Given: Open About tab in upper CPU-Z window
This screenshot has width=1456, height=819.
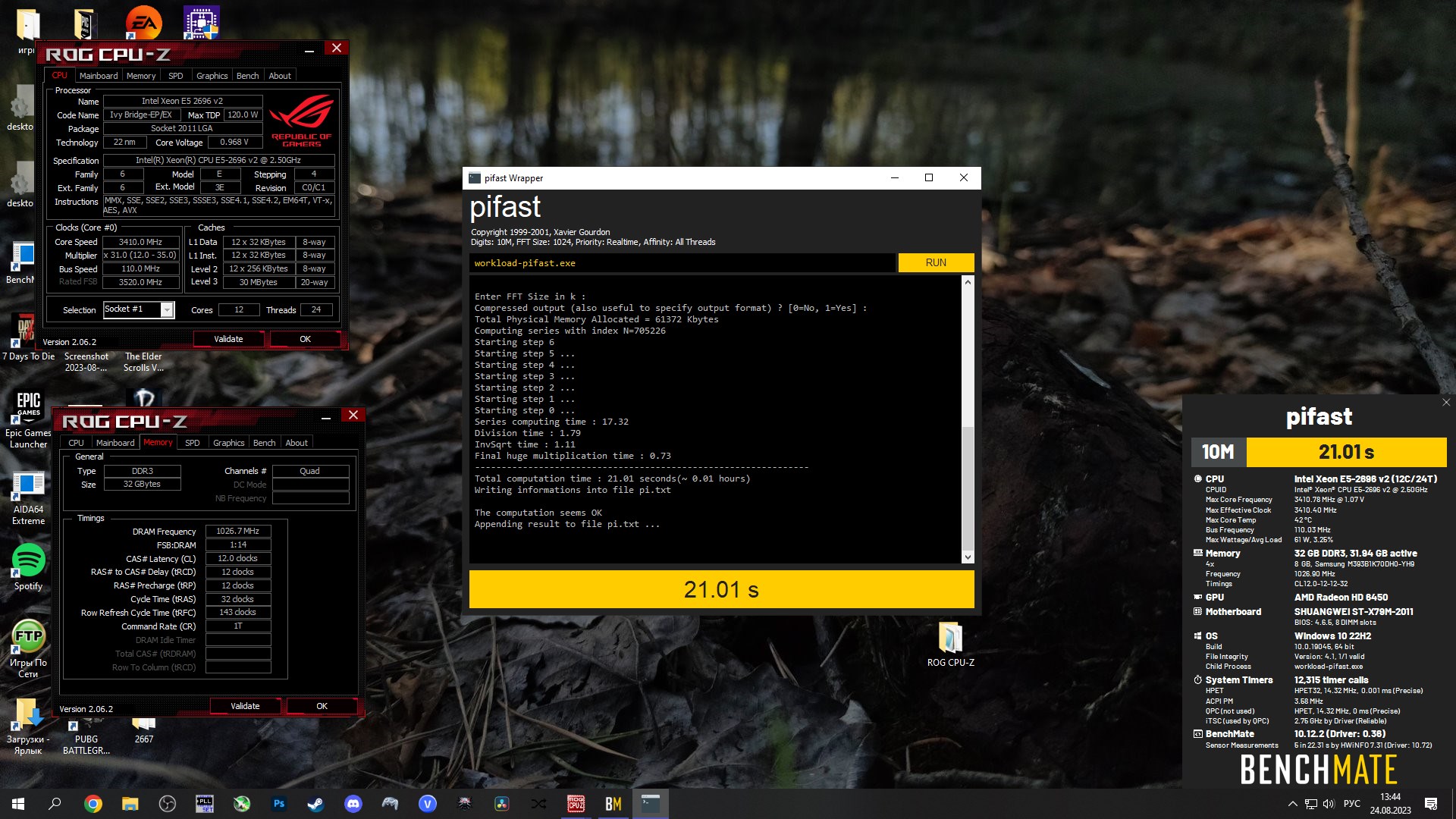Looking at the screenshot, I should (x=280, y=76).
